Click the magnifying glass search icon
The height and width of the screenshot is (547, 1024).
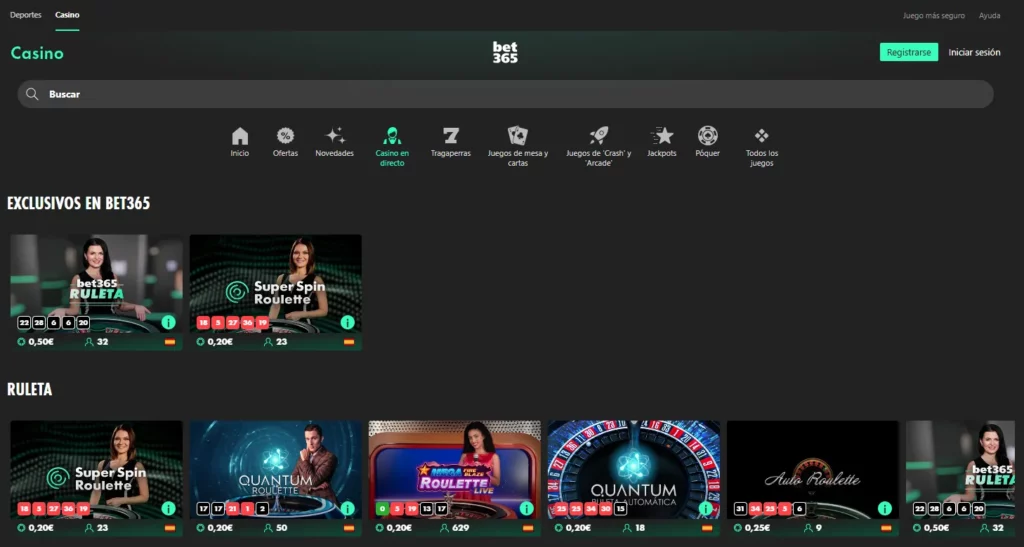(32, 95)
